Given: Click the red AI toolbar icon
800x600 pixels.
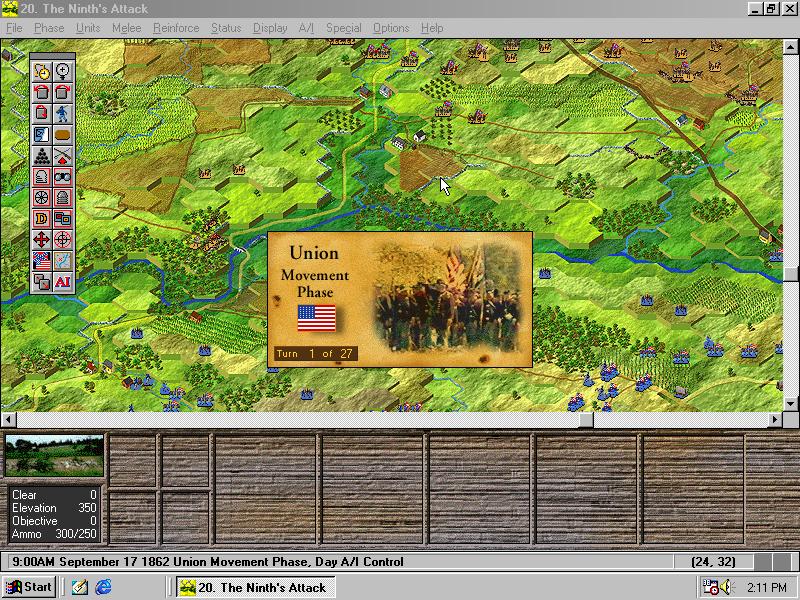Looking at the screenshot, I should click(x=62, y=281).
